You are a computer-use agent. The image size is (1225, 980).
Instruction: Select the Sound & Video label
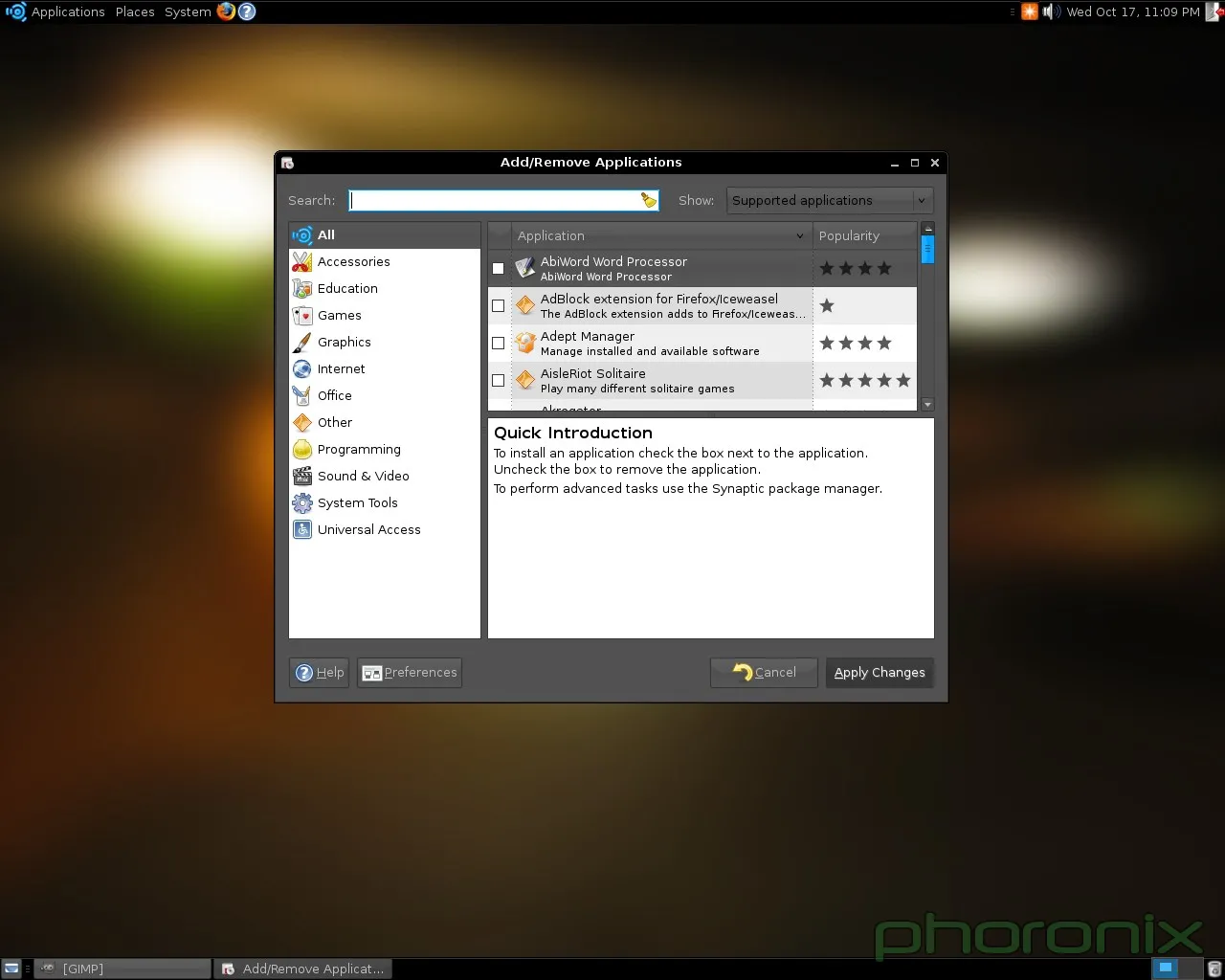(364, 477)
